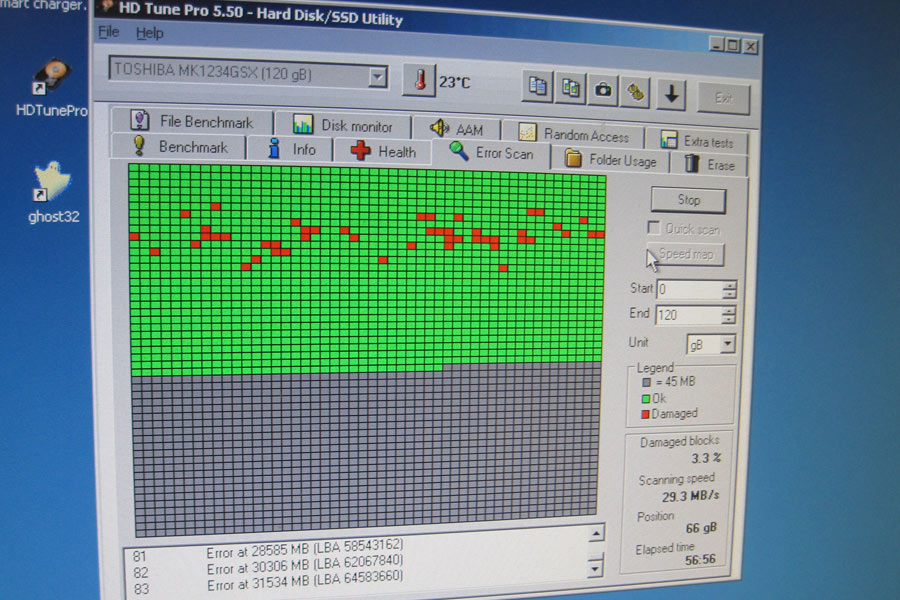The width and height of the screenshot is (900, 600).
Task: Switch to the Disk monitor tab
Action: pos(343,125)
